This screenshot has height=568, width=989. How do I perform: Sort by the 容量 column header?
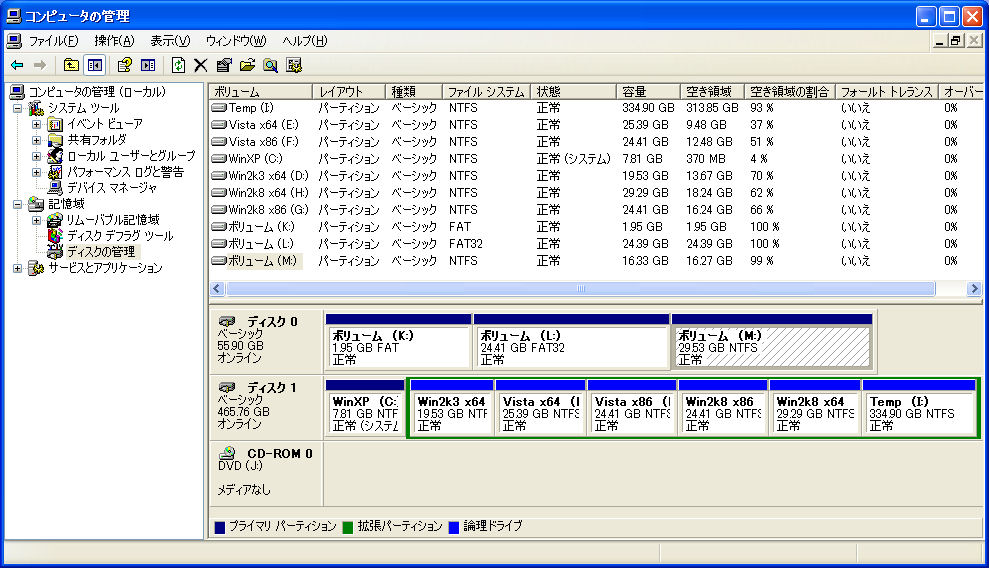click(x=648, y=92)
